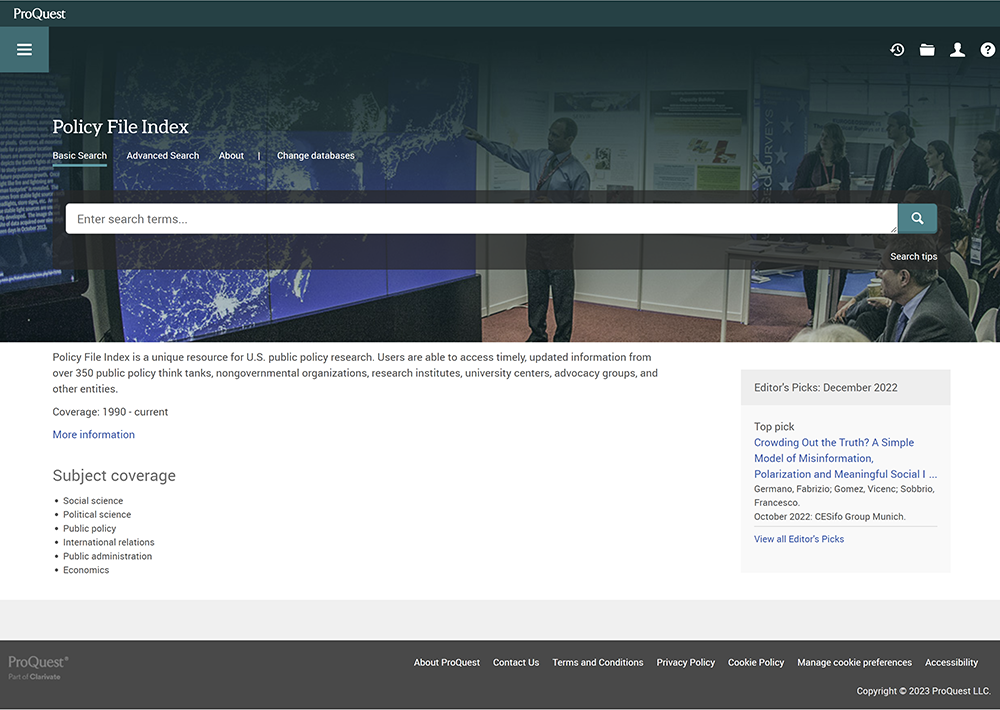Open saved items folder icon

[x=927, y=50]
